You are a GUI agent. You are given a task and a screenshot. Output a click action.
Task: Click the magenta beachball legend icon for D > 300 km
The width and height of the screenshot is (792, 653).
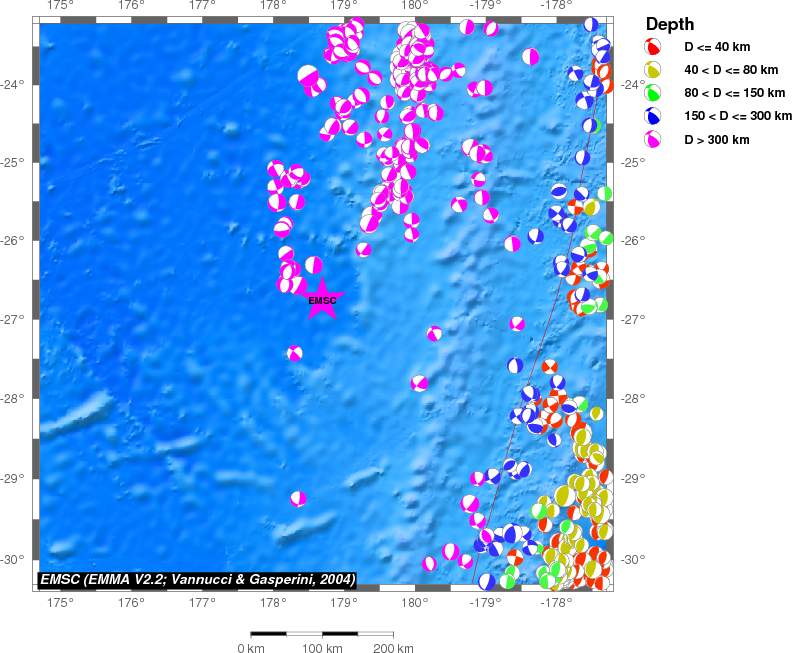(652, 139)
